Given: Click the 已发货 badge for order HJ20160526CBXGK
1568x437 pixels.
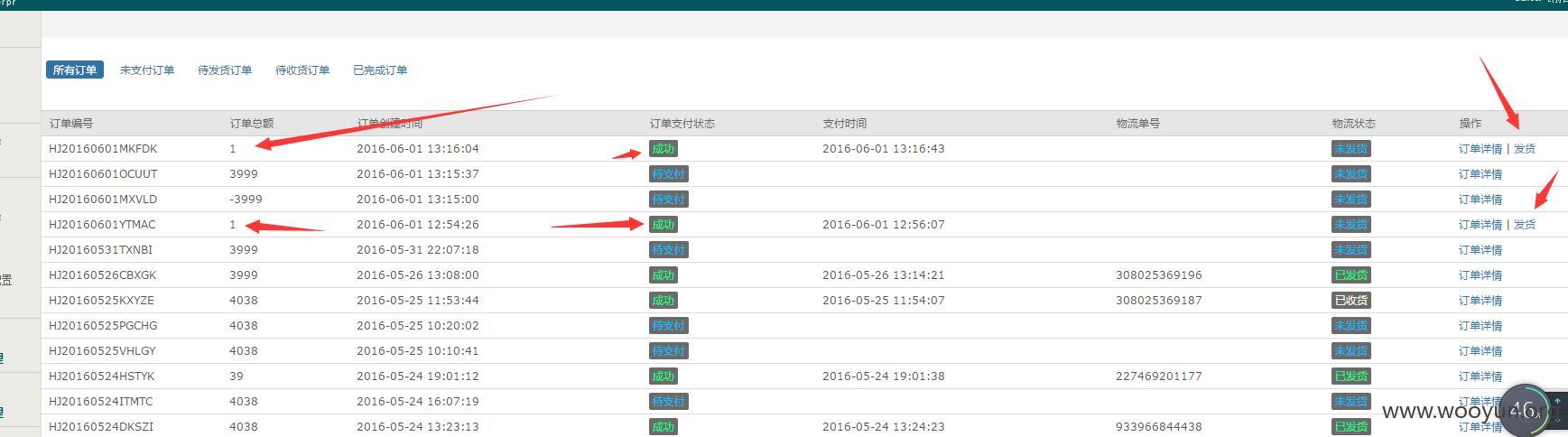Looking at the screenshot, I should (x=1350, y=275).
